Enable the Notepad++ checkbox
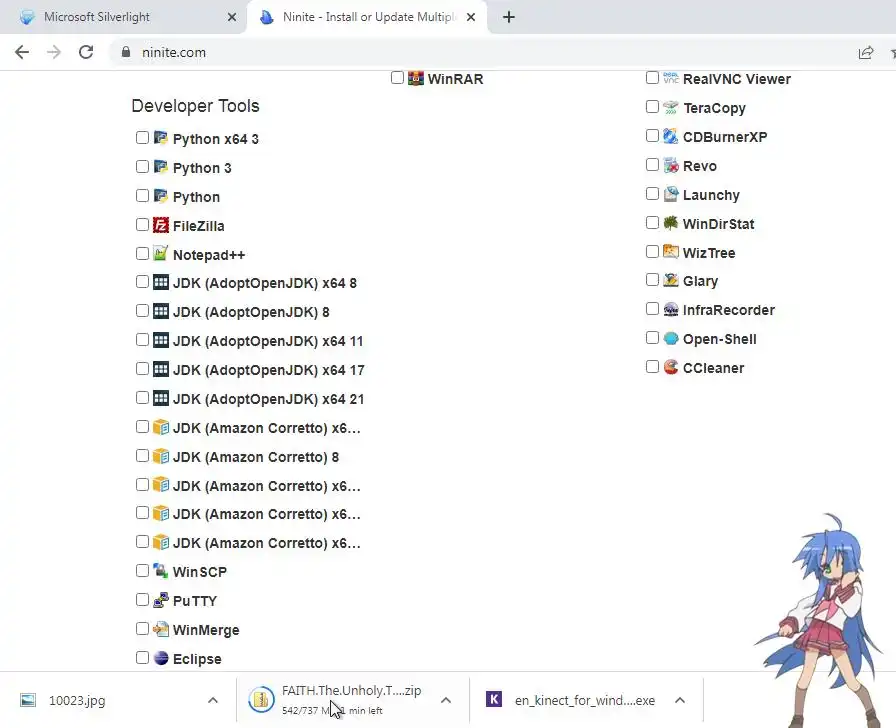Viewport: 896px width, 728px height. 142,253
